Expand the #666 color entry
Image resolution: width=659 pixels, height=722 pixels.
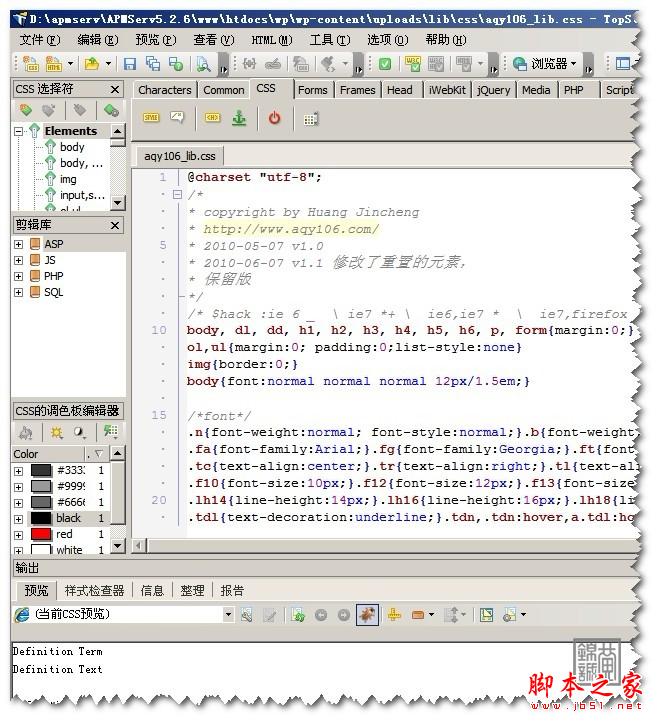tap(18, 503)
